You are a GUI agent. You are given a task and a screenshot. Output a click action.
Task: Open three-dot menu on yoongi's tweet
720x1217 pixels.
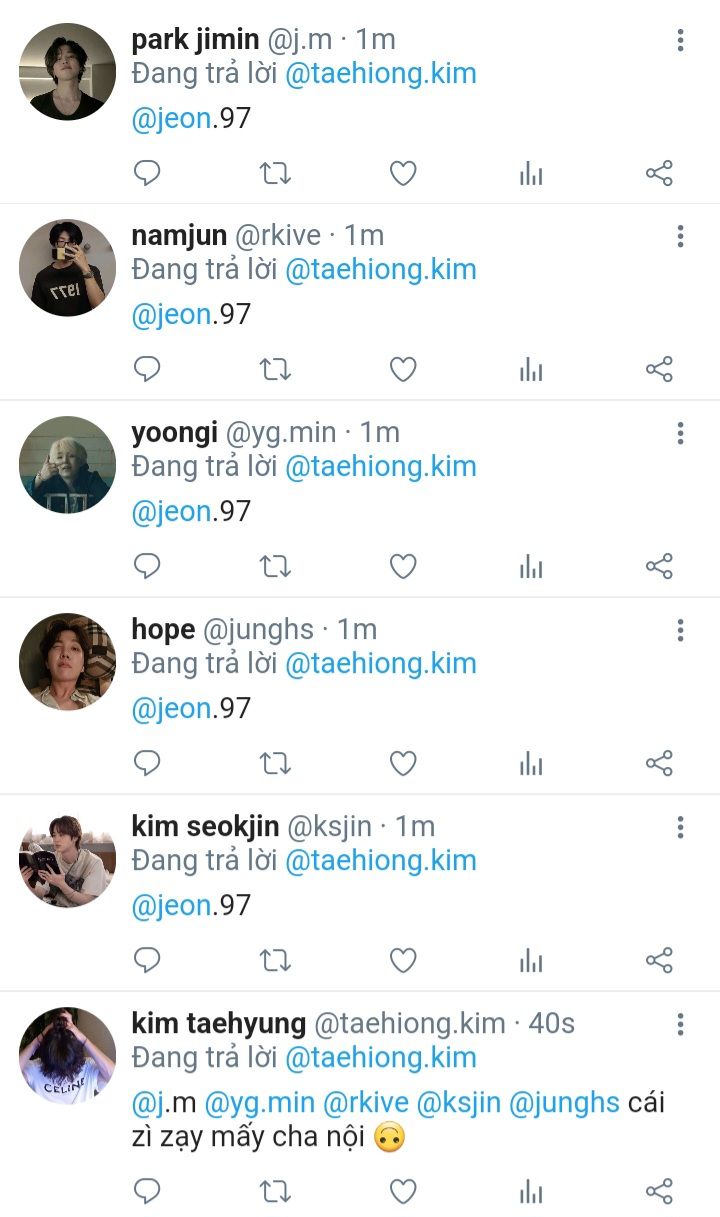(x=680, y=433)
